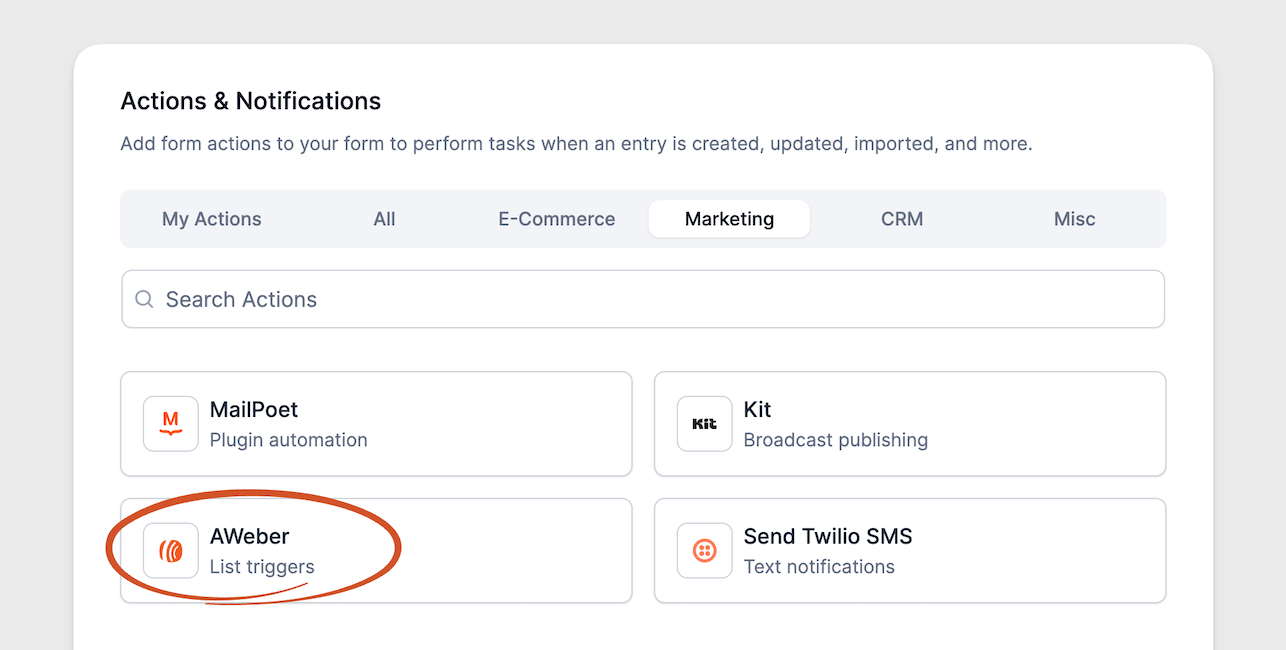This screenshot has height=650, width=1286.
Task: Click the Kit logo icon
Action: (705, 424)
